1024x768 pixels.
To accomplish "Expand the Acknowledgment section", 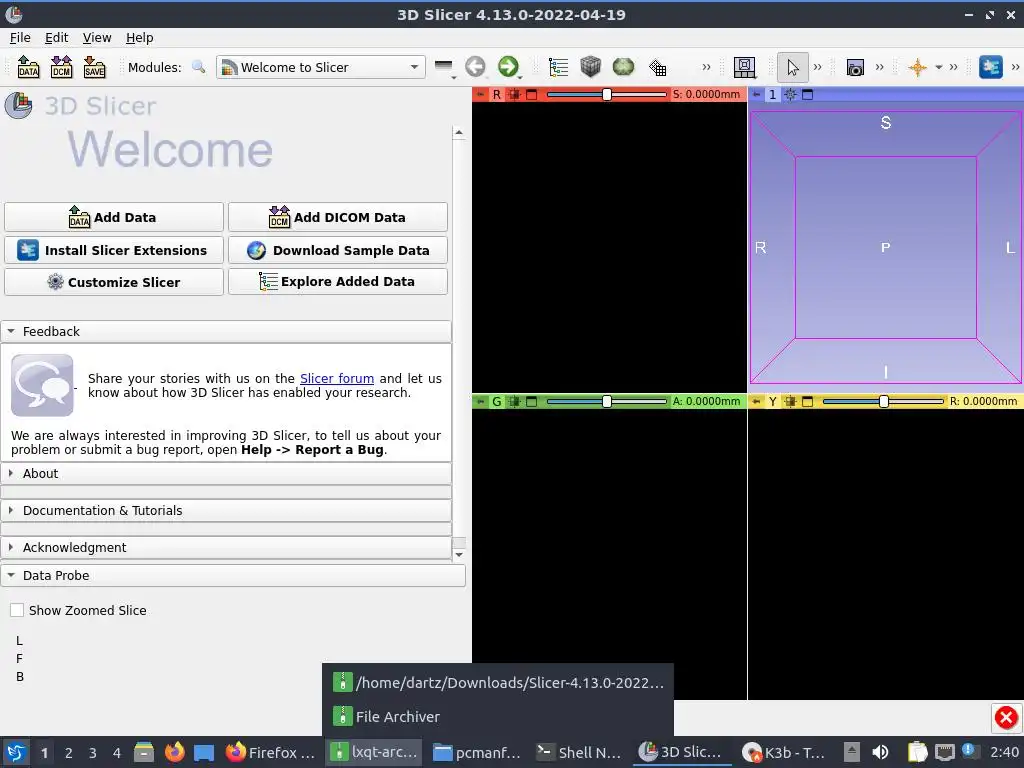I will [x=226, y=547].
